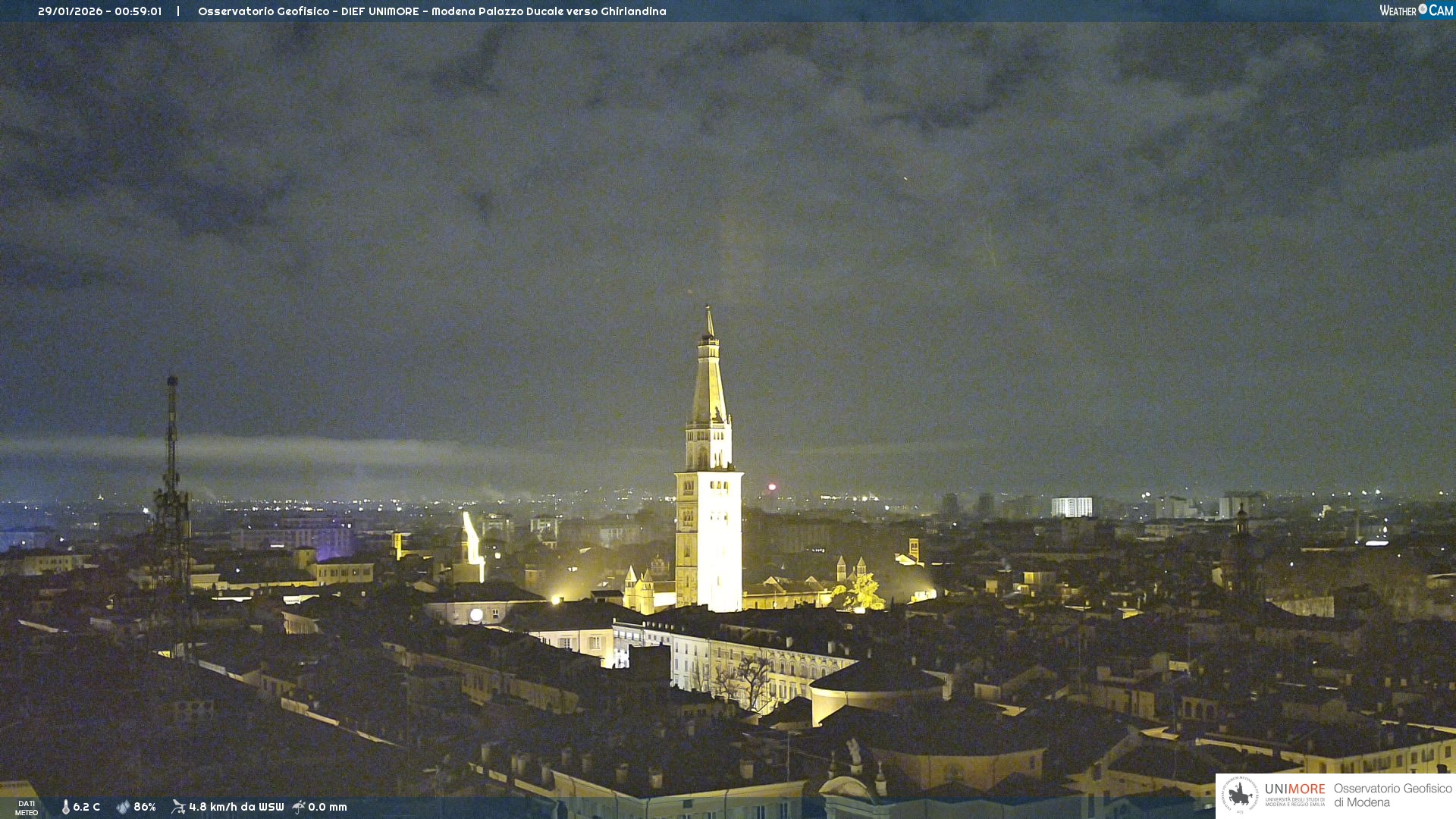Image resolution: width=1456 pixels, height=819 pixels.
Task: Click the Osservatorio Geofisico di Modena logo text
Action: (1392, 795)
